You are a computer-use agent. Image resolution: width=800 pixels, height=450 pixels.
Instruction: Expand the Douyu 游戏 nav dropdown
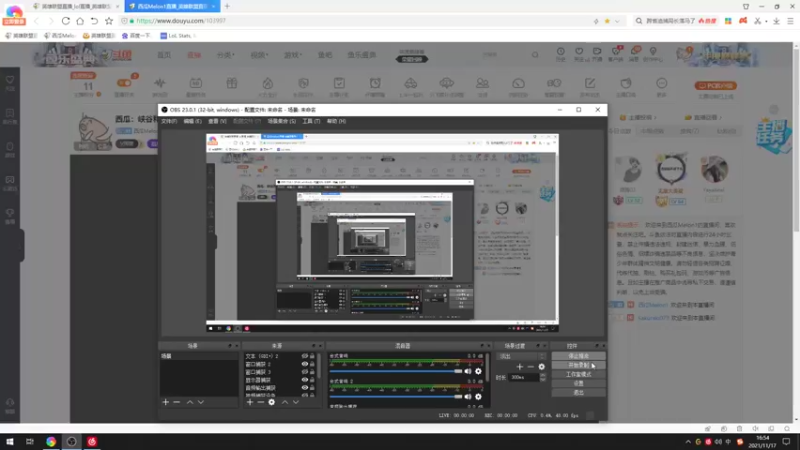[293, 55]
